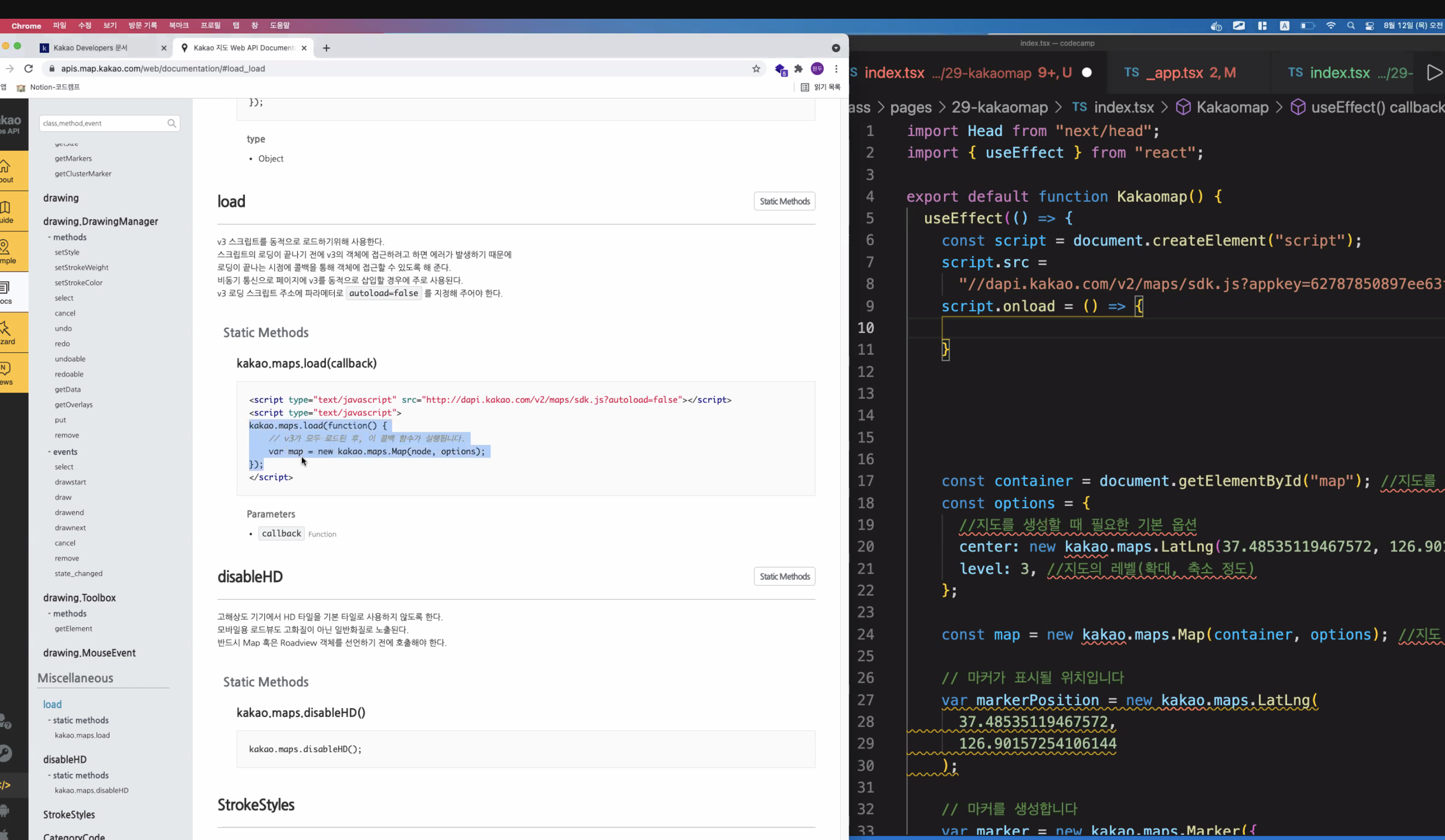
Task: Open kakao.maps.load link in sidebar
Action: pyautogui.click(x=82, y=735)
